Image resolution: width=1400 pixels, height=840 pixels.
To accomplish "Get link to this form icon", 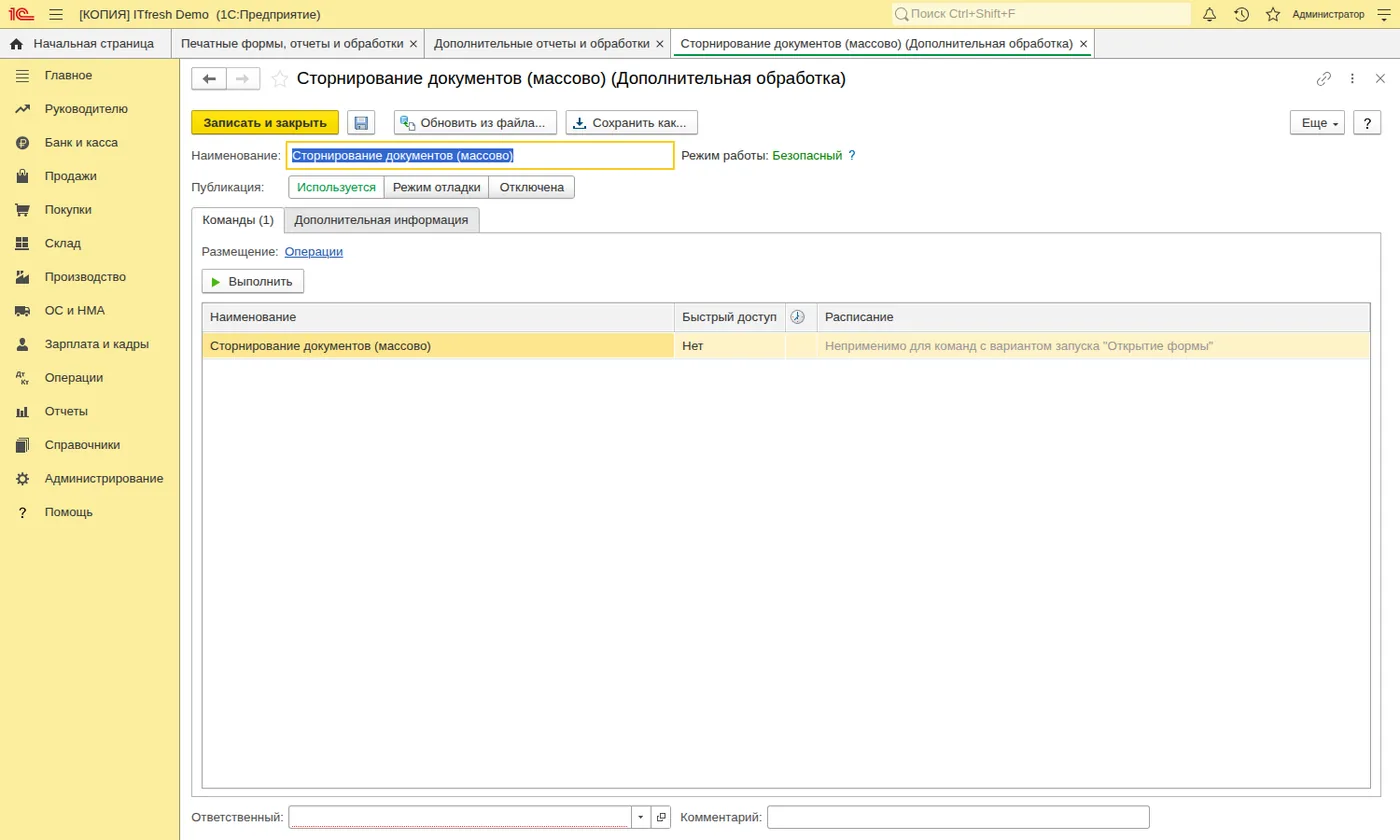I will pos(1324,79).
